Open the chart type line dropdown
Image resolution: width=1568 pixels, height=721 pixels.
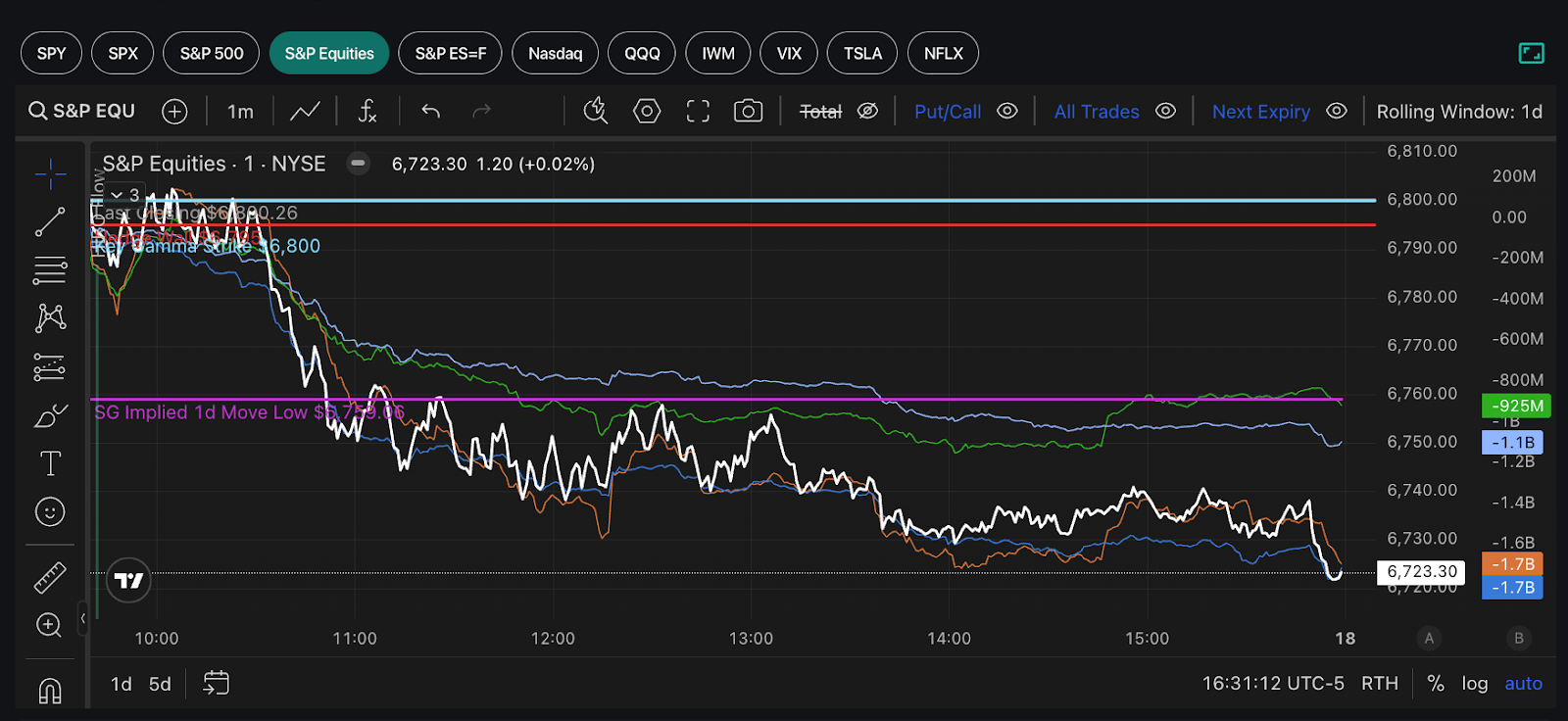pos(305,111)
